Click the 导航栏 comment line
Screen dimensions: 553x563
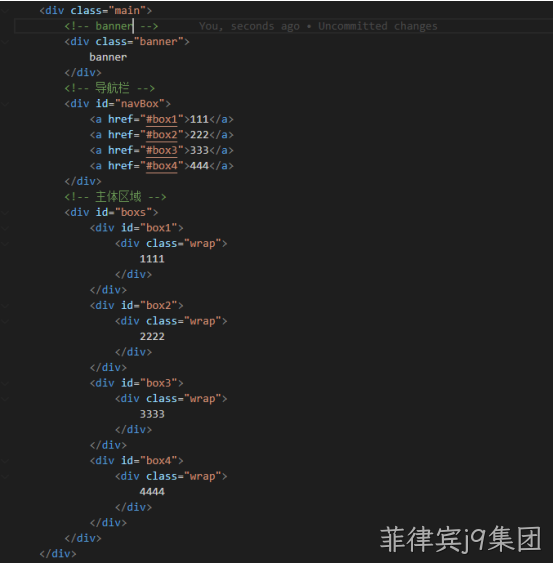click(110, 88)
